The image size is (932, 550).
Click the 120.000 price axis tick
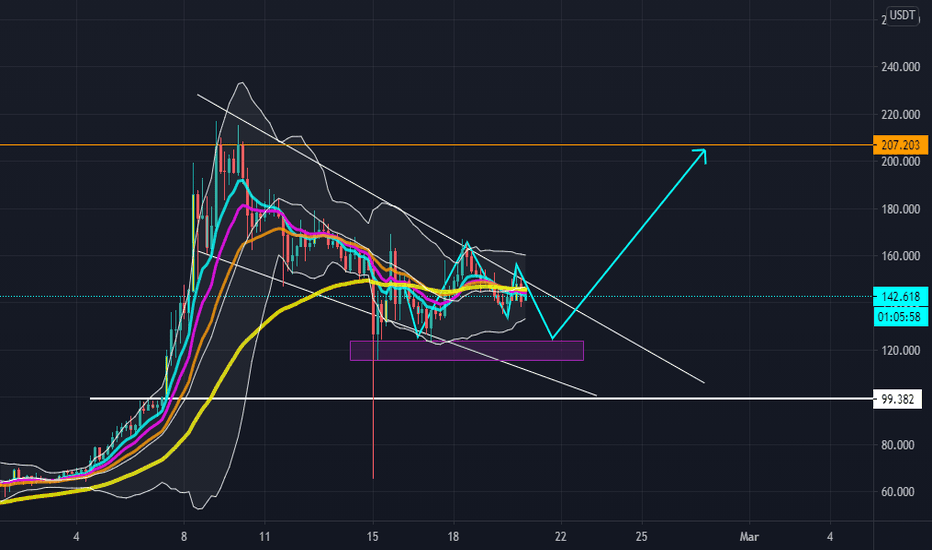(900, 351)
